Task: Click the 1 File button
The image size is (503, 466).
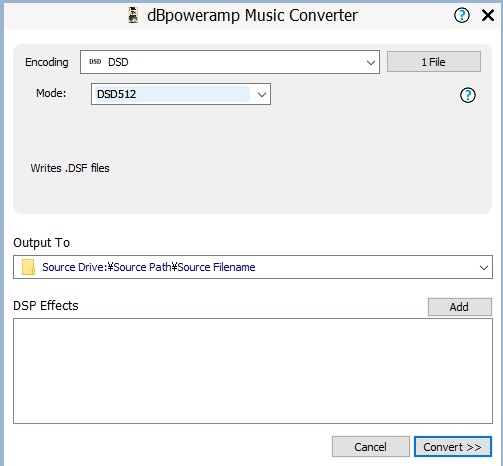Action: coord(434,62)
